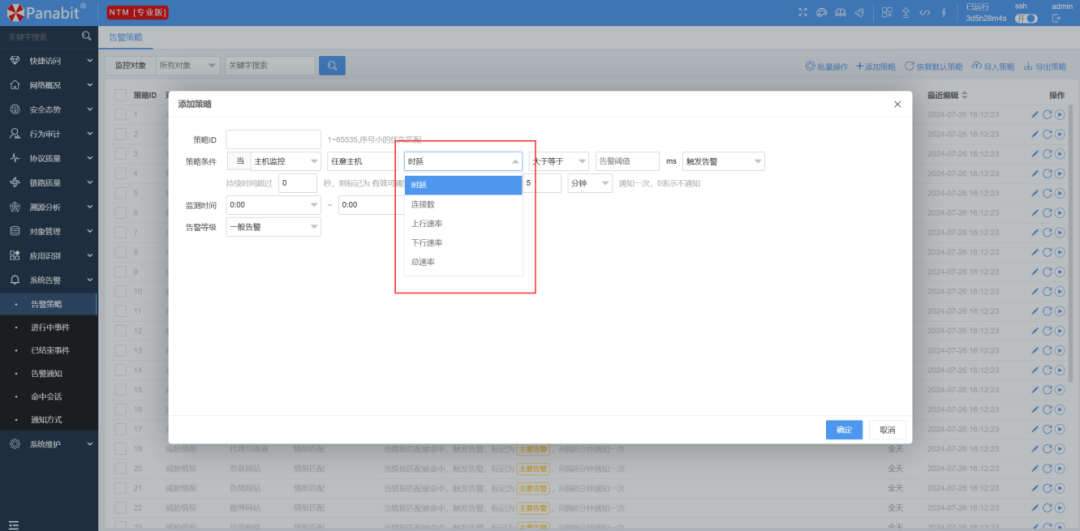Click the sidebar search magnifier icon
Viewport: 1080px width, 531px height.
coord(86,36)
